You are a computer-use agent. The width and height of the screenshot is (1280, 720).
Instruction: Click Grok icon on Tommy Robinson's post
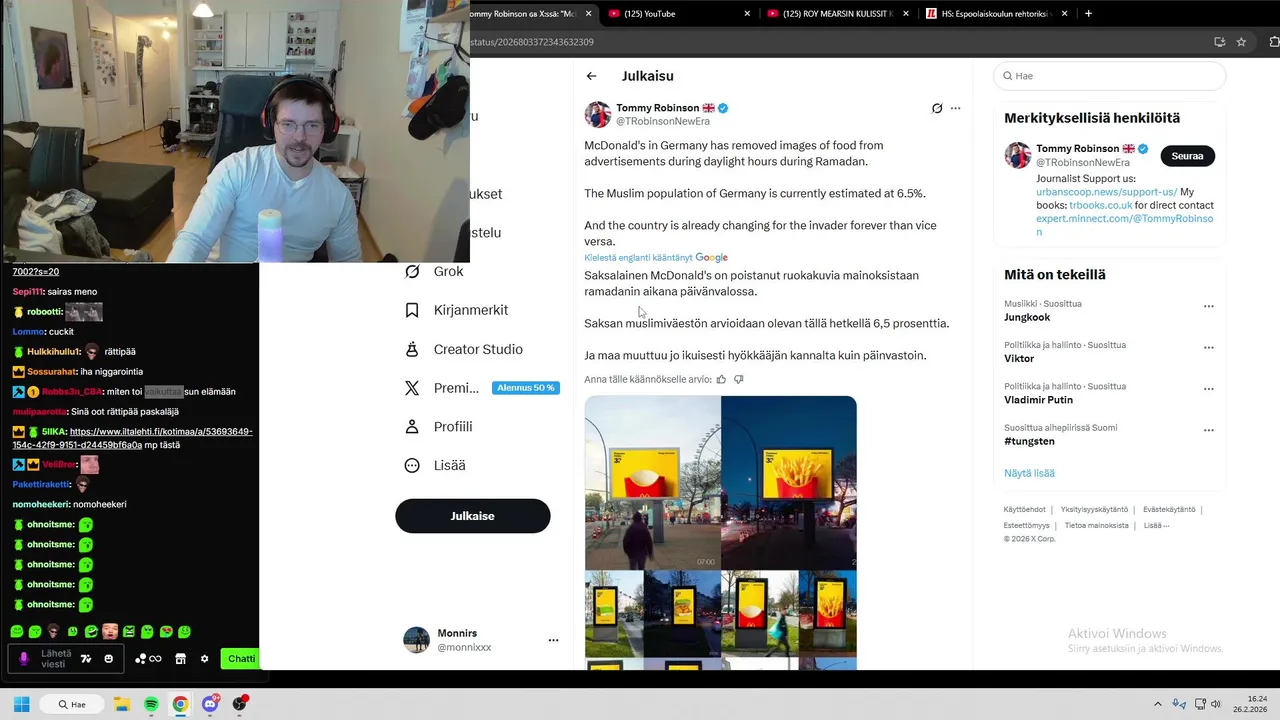(937, 108)
